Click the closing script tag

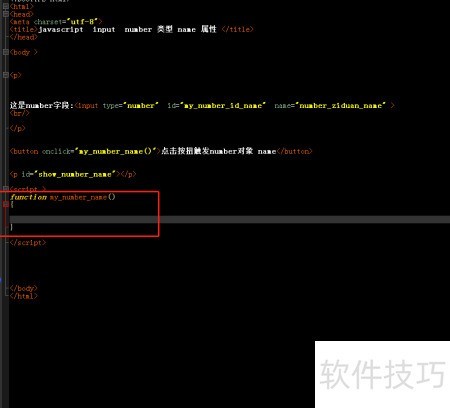pos(28,243)
